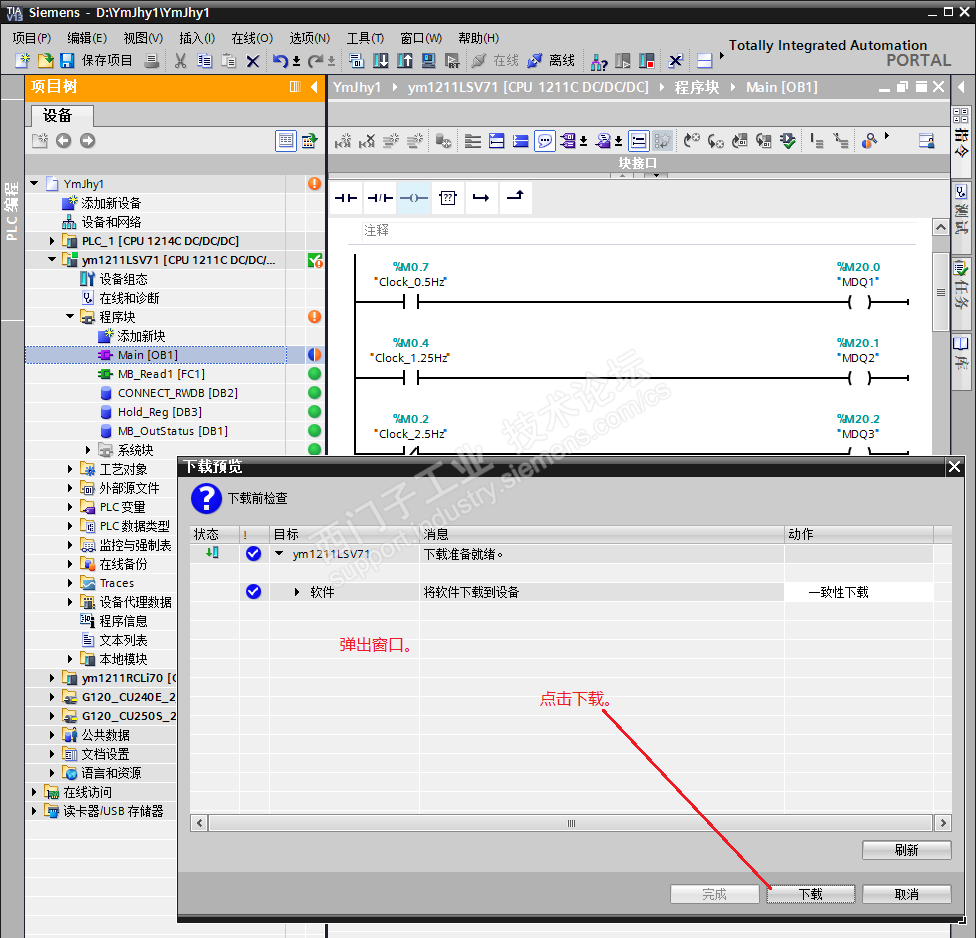978x938 pixels.
Task: Click the Copy icon in main toolbar
Action: (x=205, y=60)
